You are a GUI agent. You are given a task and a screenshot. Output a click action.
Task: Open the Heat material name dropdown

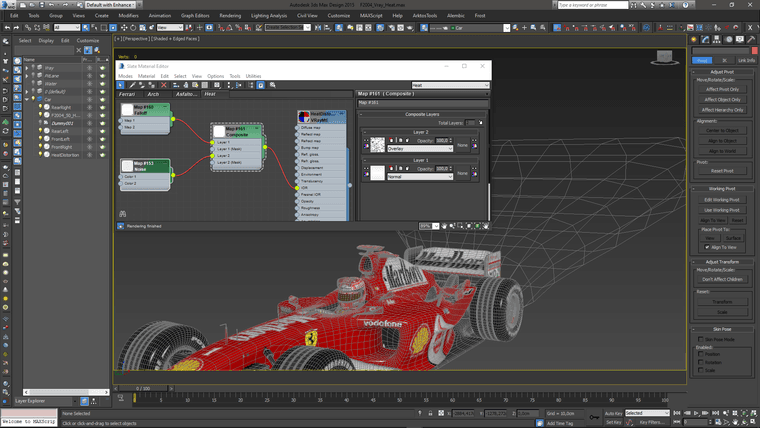click(450, 85)
